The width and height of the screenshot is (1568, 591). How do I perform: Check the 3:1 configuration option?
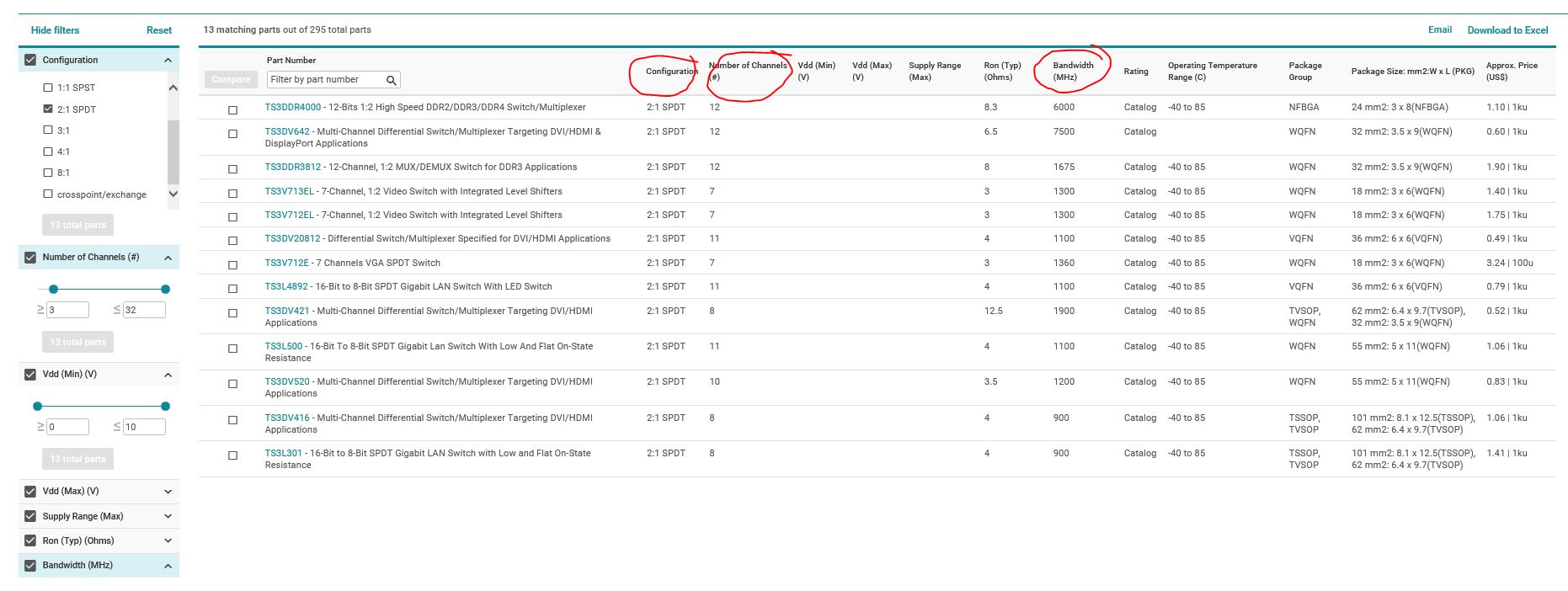click(48, 130)
